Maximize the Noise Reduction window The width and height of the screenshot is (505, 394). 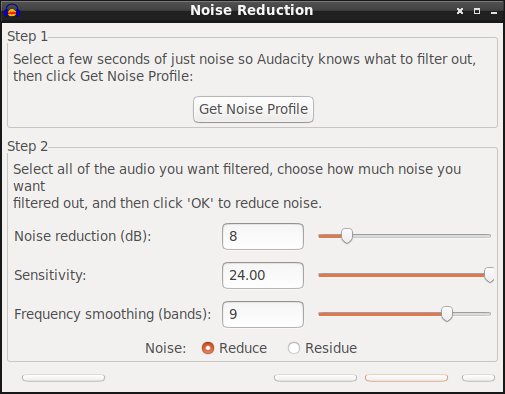(x=477, y=11)
